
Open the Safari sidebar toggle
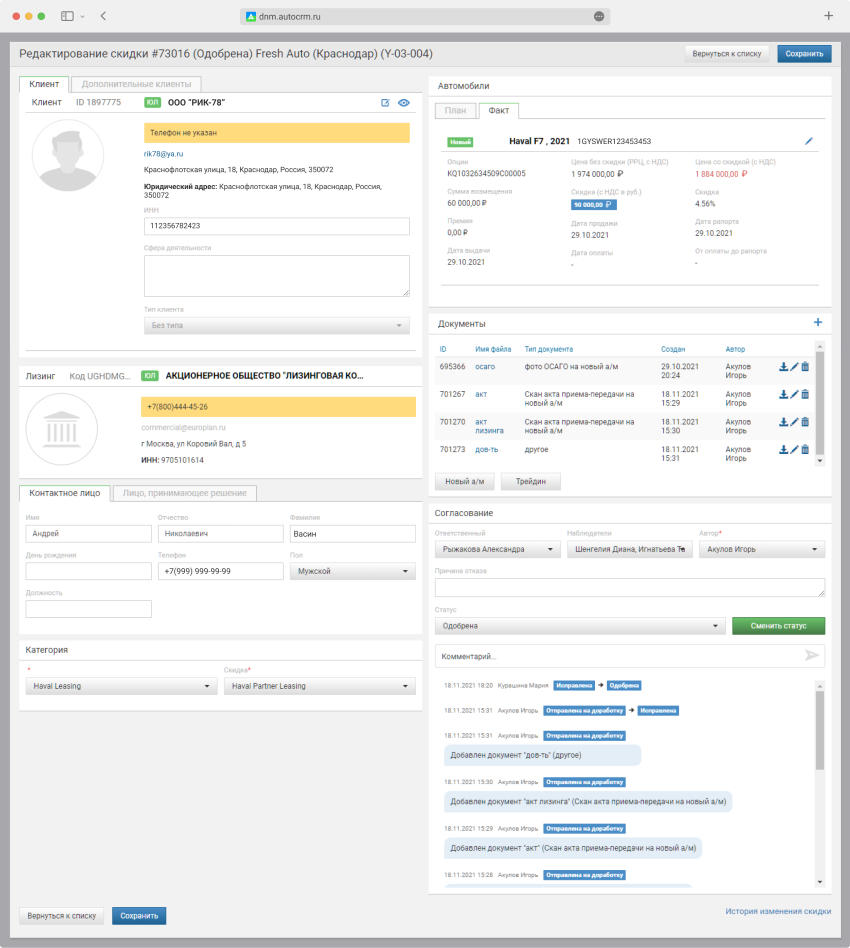pos(67,16)
